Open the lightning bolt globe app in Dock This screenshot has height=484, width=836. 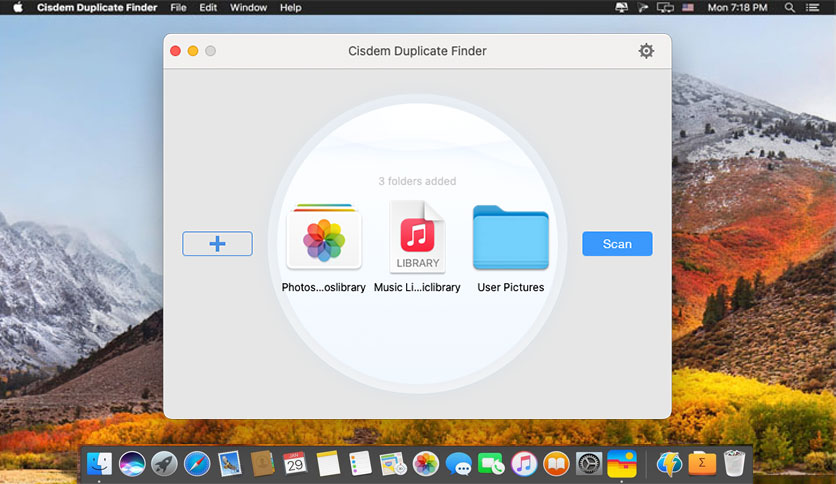pos(669,463)
